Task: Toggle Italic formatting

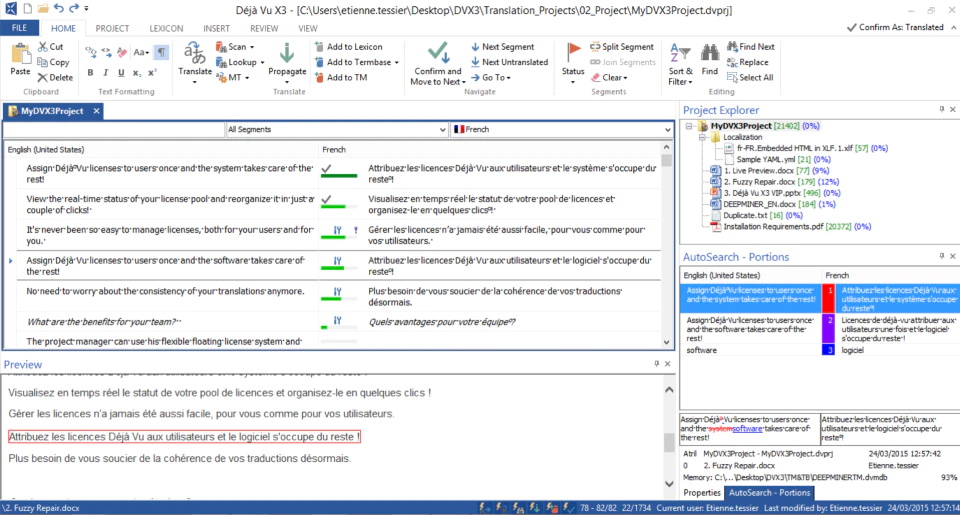Action: coord(105,73)
